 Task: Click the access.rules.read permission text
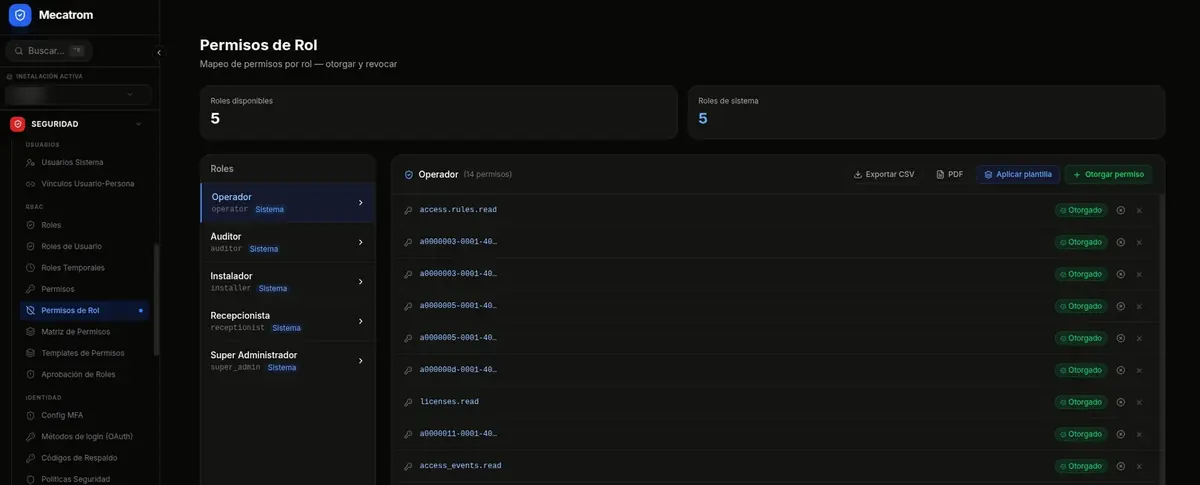tap(458, 210)
